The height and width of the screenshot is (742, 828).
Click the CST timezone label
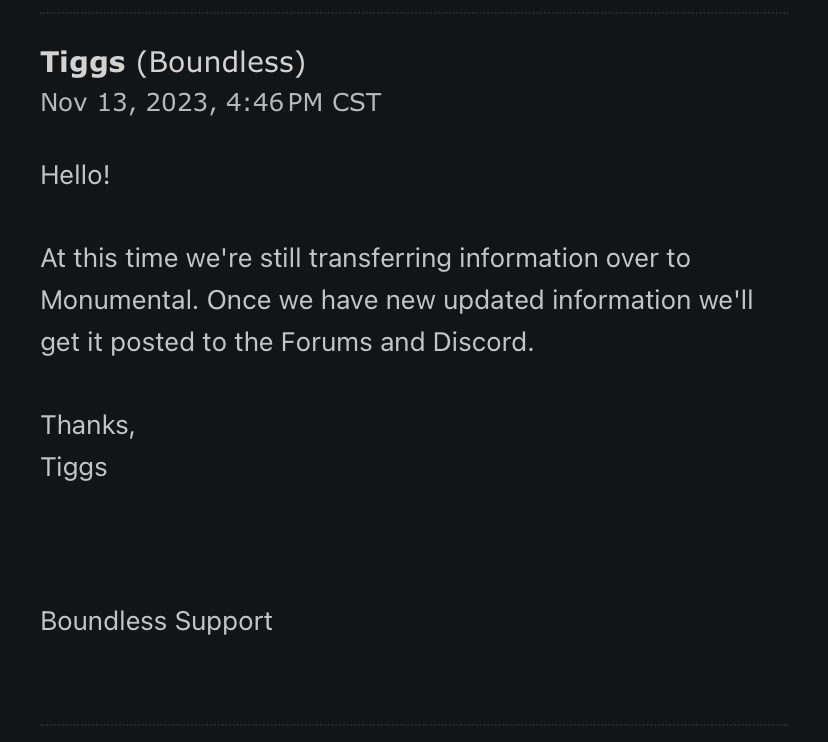tap(357, 103)
